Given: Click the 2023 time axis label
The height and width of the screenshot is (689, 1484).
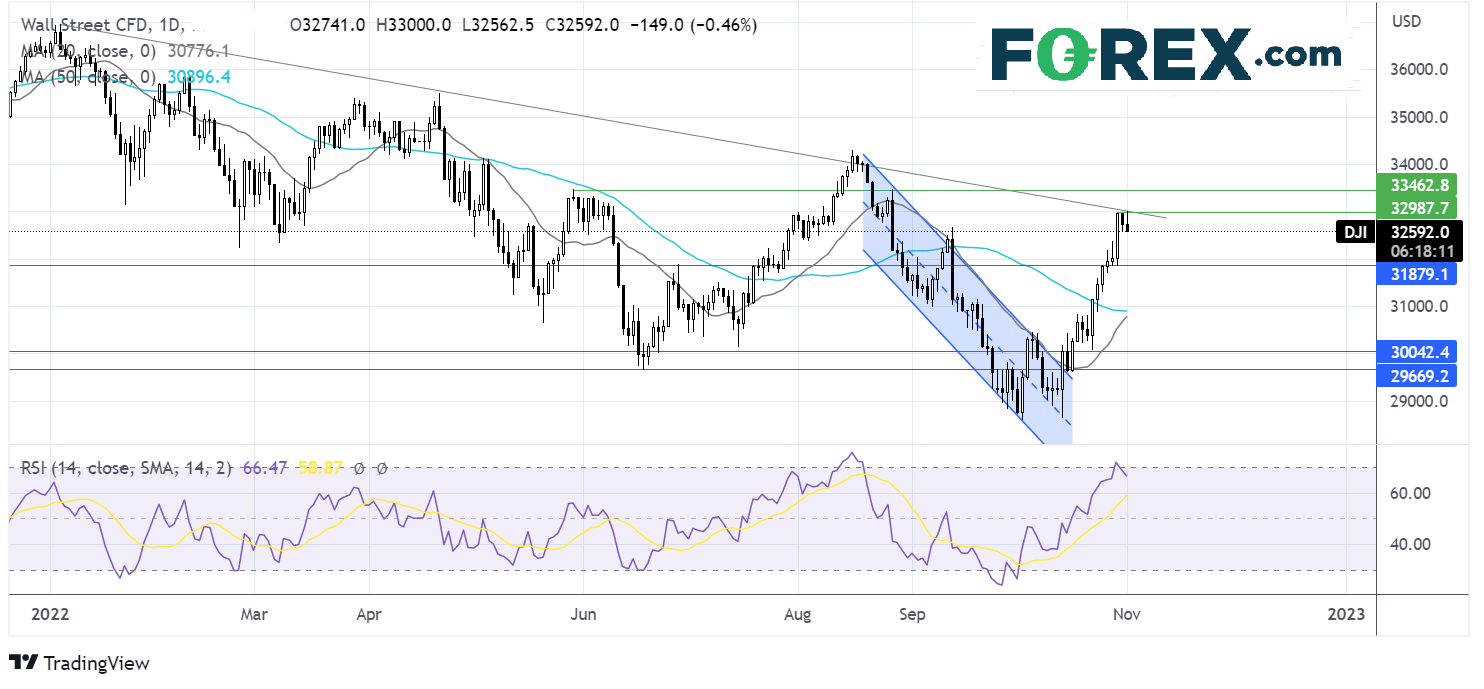Looking at the screenshot, I should [x=1346, y=613].
